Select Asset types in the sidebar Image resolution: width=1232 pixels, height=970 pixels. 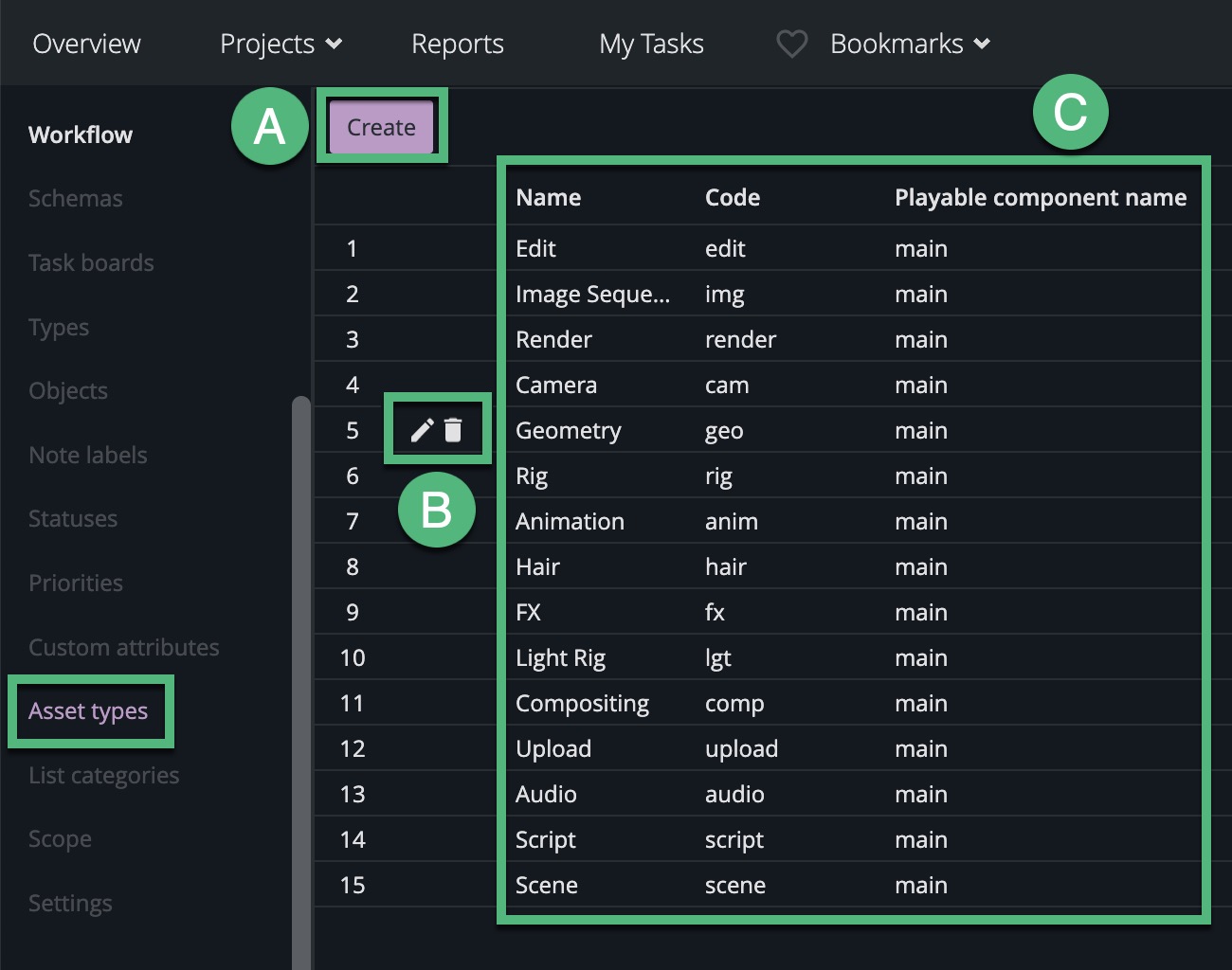click(88, 710)
